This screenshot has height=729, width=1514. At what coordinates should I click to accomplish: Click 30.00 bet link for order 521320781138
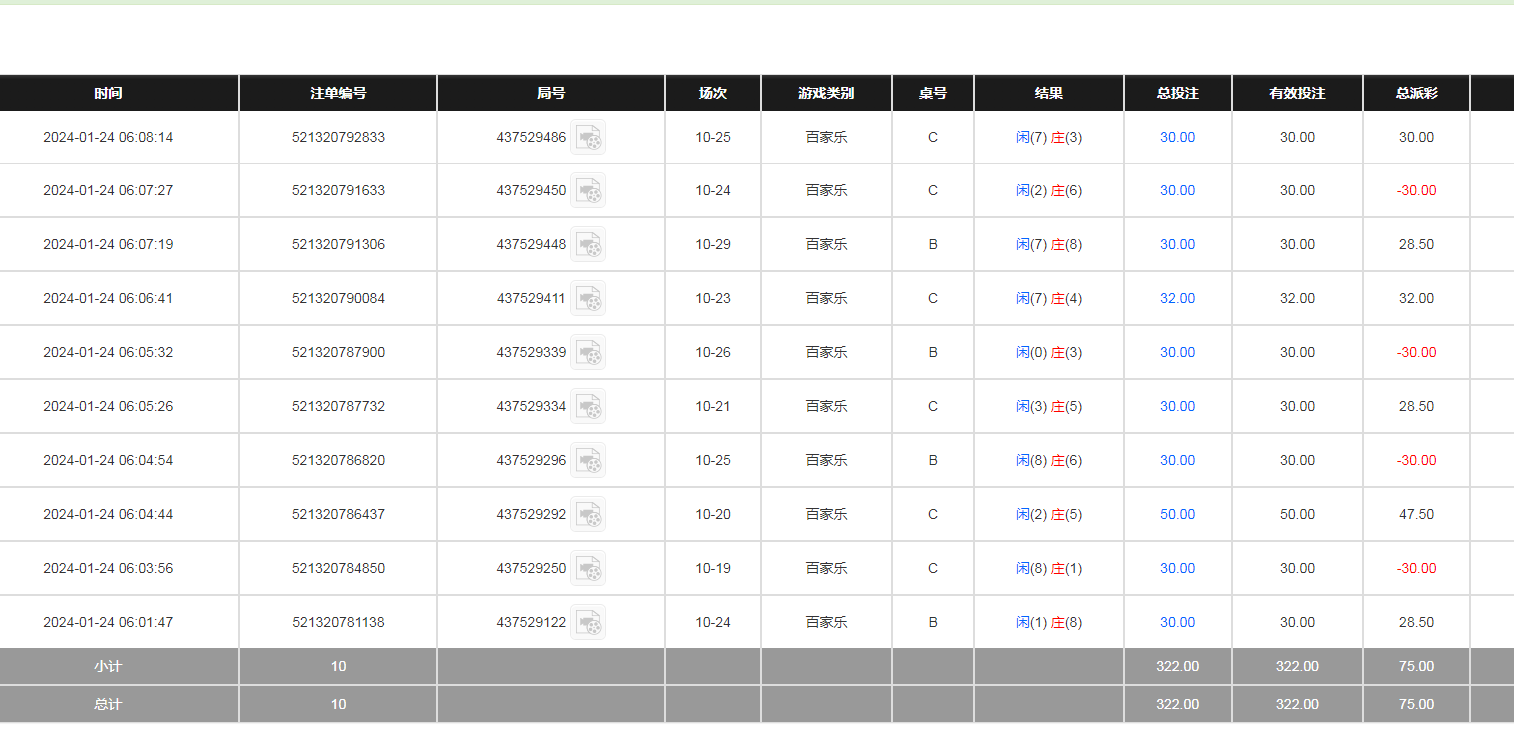coord(1177,622)
